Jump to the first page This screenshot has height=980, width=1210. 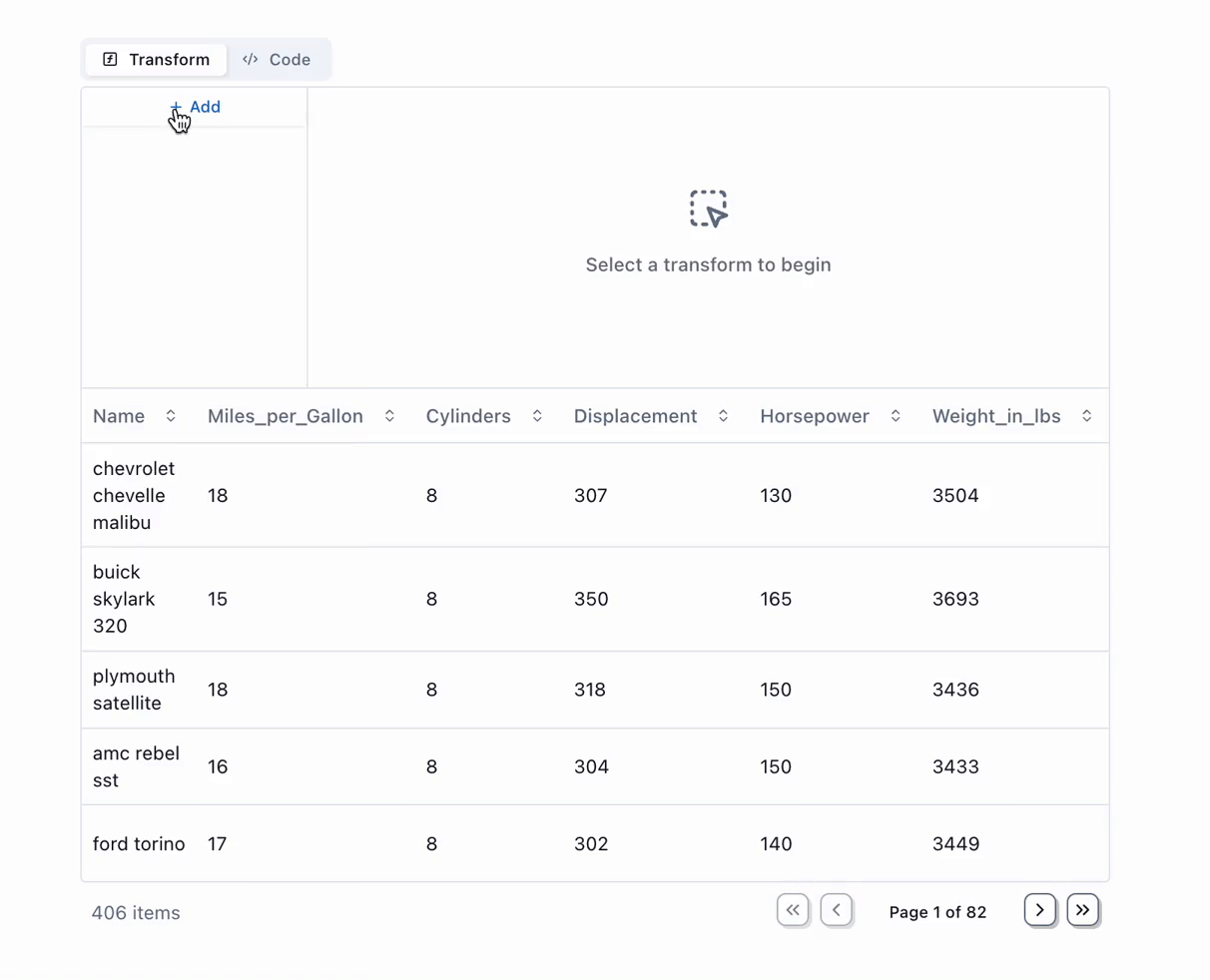[x=793, y=910]
